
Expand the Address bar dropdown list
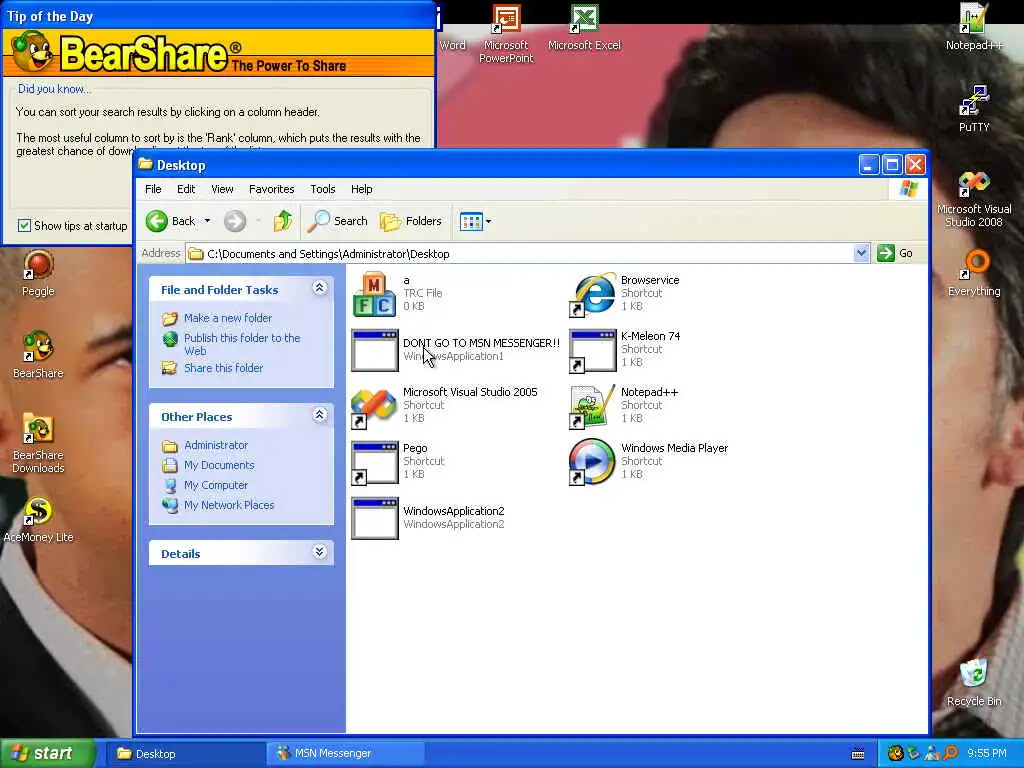861,253
